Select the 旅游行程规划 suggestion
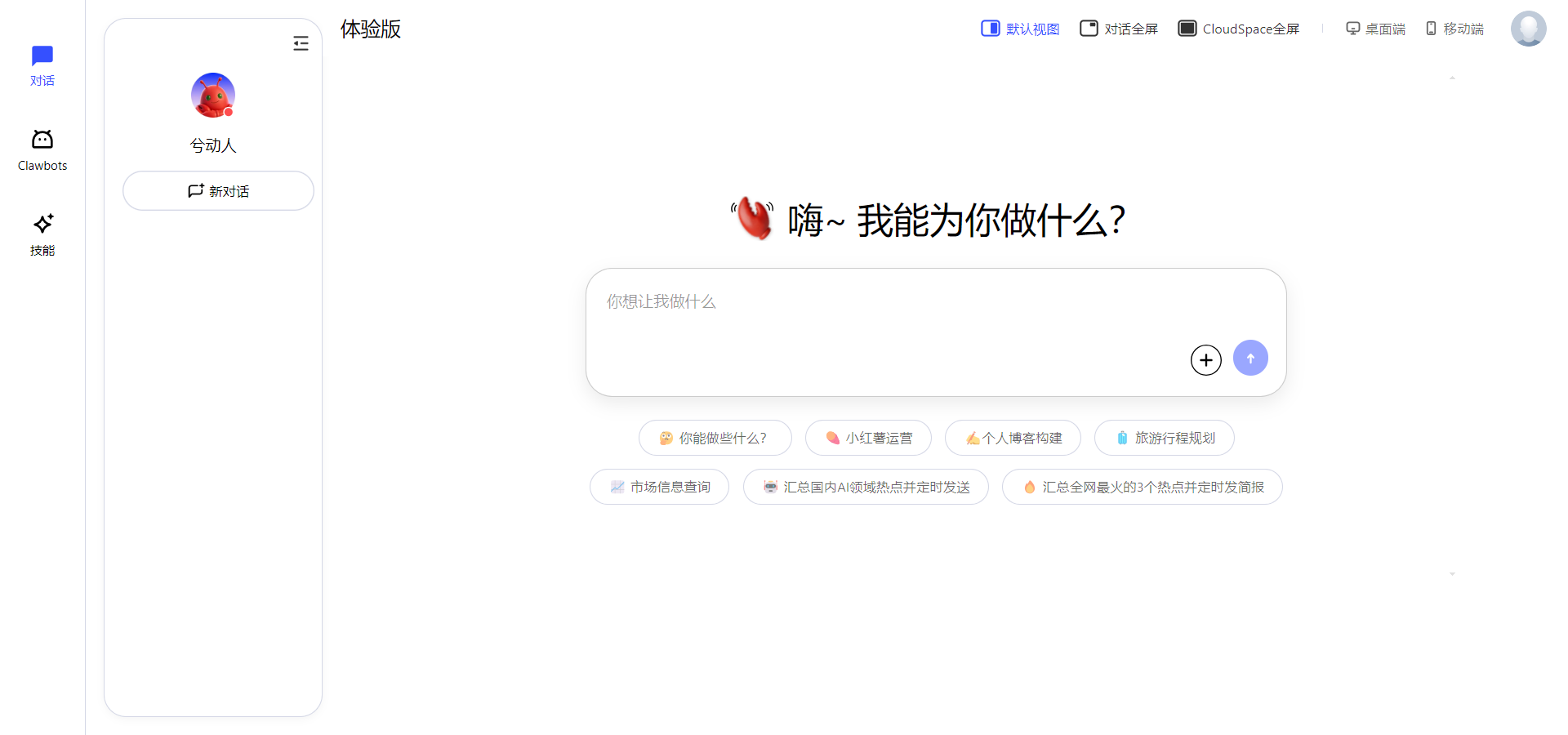 point(1164,438)
